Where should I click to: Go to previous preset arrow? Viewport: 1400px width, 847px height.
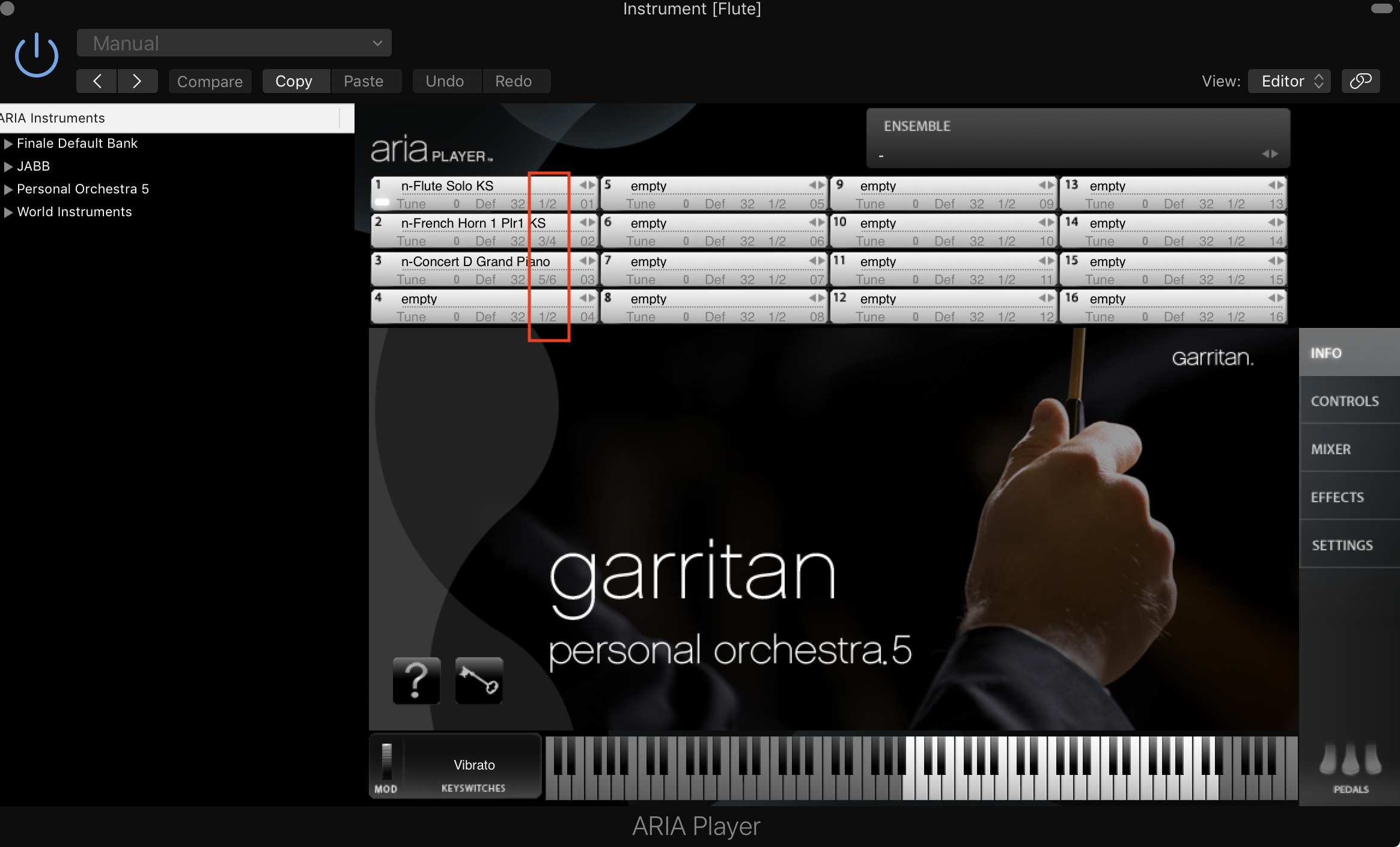97,81
